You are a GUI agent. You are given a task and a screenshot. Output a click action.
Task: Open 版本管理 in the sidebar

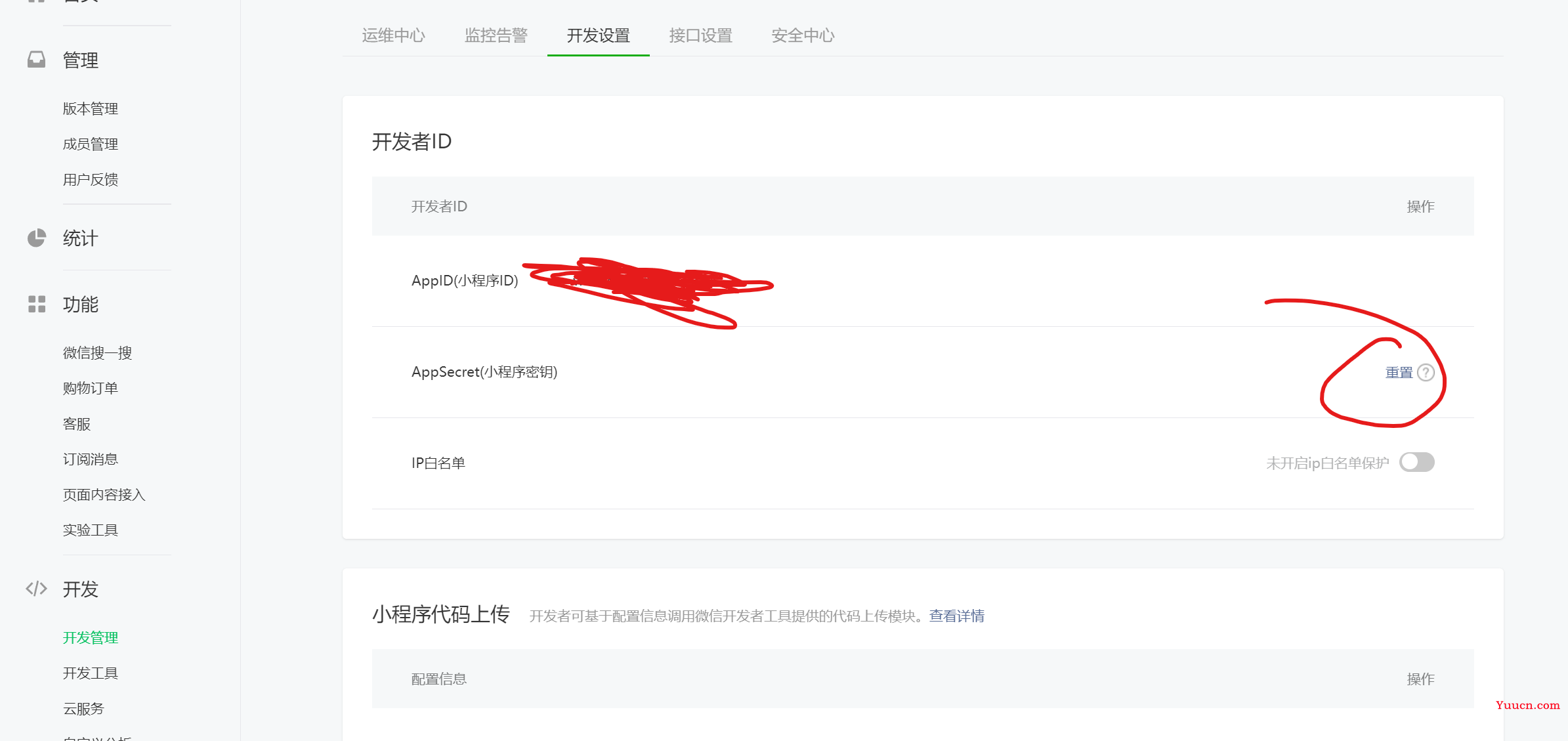click(x=91, y=109)
